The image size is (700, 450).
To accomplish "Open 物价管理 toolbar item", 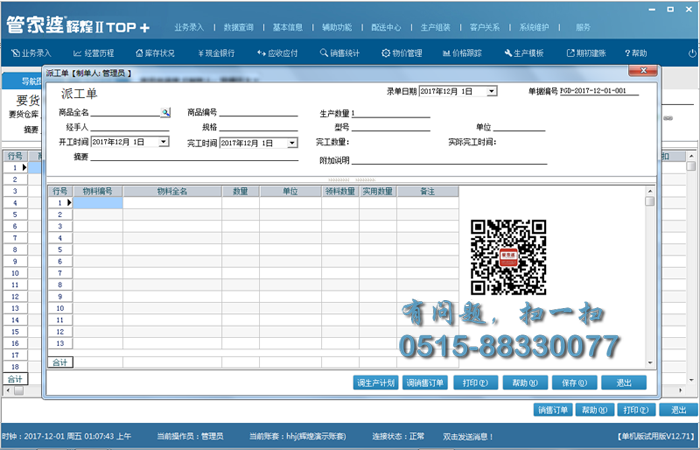I will click(402, 53).
